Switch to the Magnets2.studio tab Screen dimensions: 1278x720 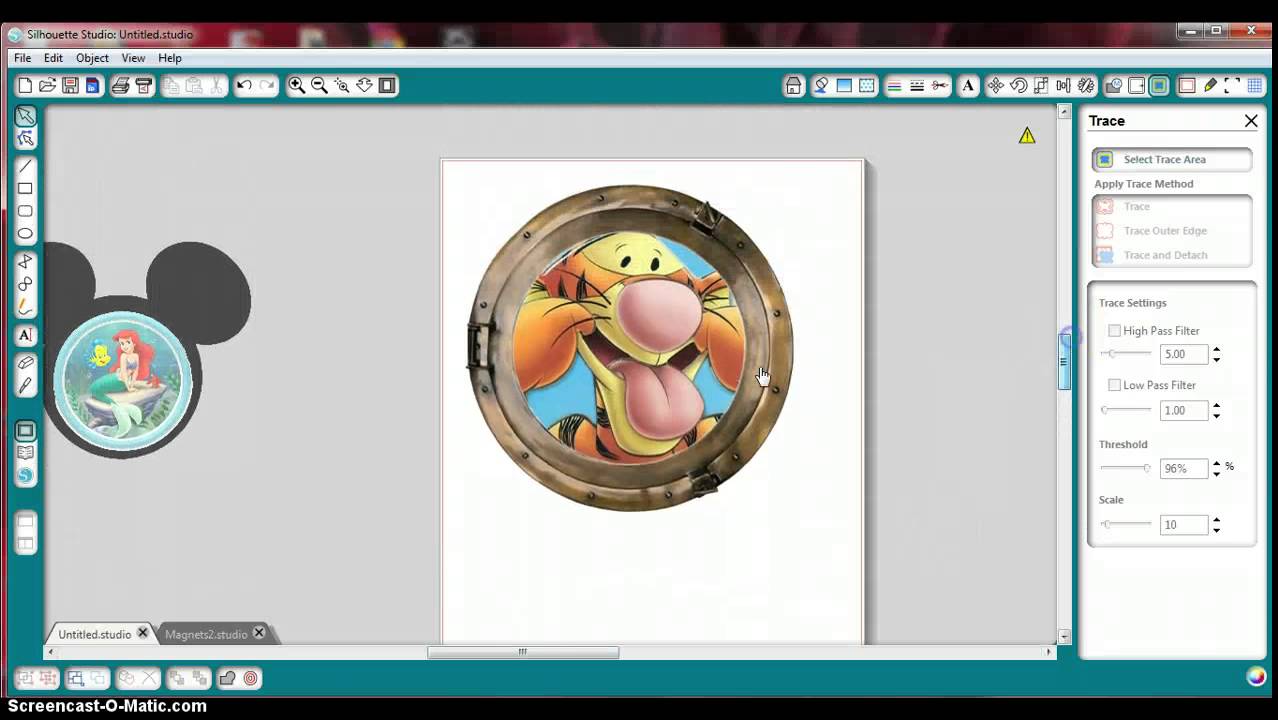206,634
